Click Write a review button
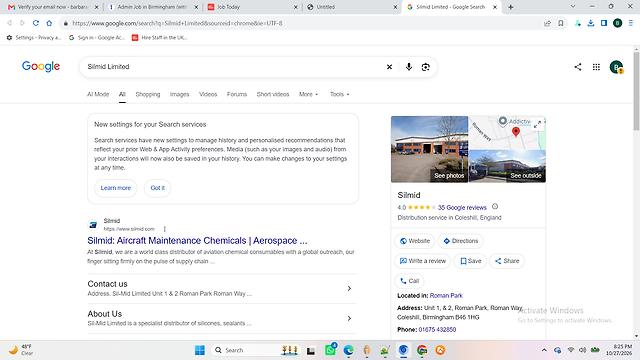The height and width of the screenshot is (360, 640). (x=422, y=261)
